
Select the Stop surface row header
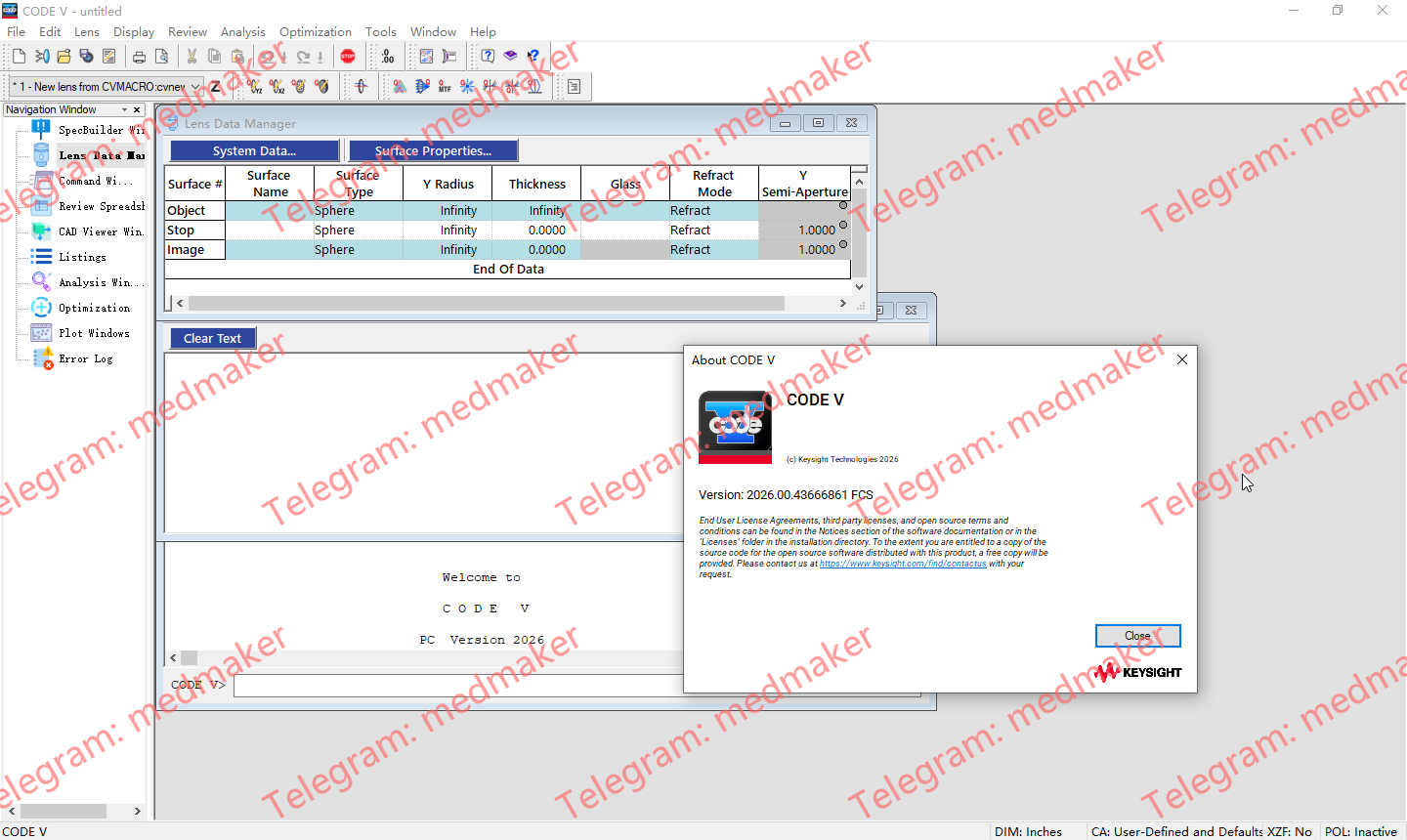[195, 231]
